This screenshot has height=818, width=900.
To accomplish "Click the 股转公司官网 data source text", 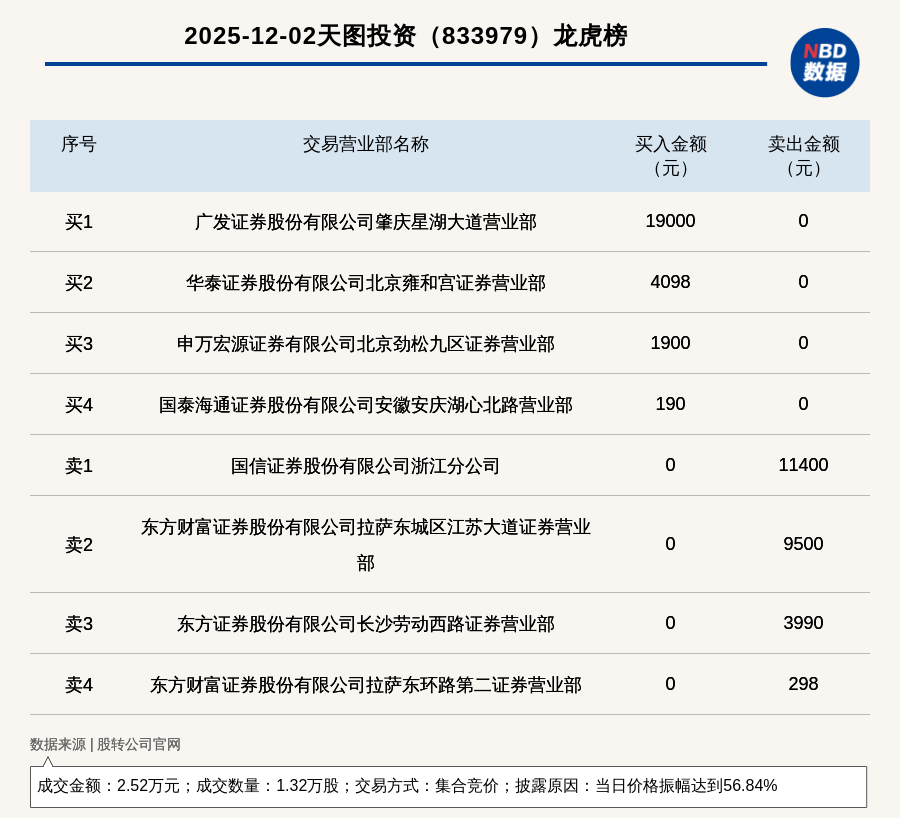I will [x=138, y=744].
